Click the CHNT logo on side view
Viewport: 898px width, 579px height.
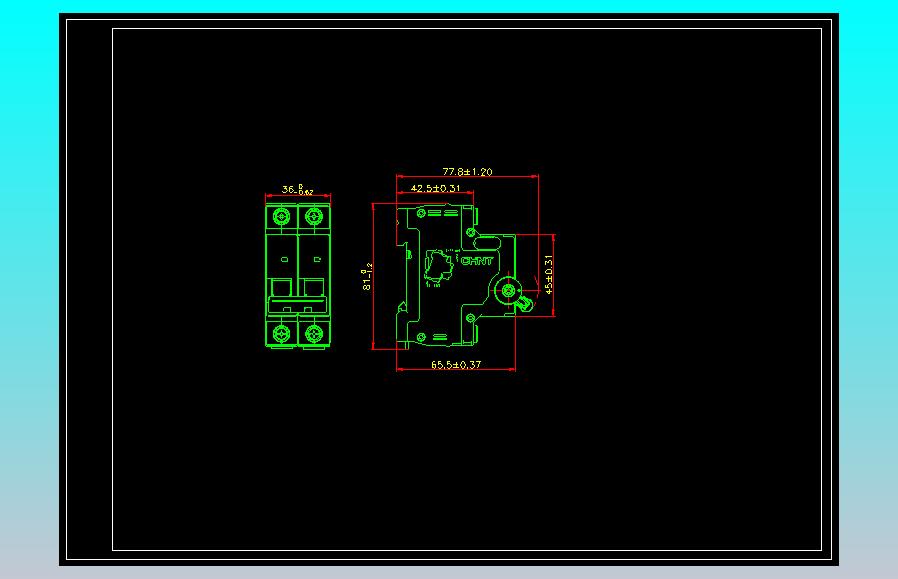point(476,261)
